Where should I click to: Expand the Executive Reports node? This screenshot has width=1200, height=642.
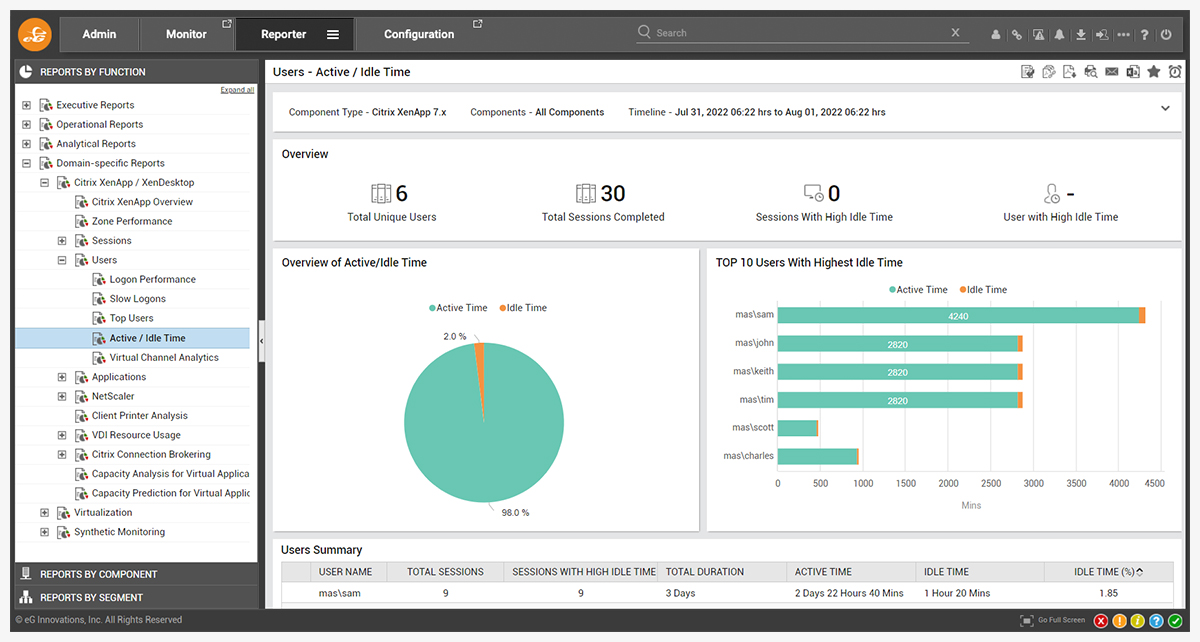click(27, 105)
